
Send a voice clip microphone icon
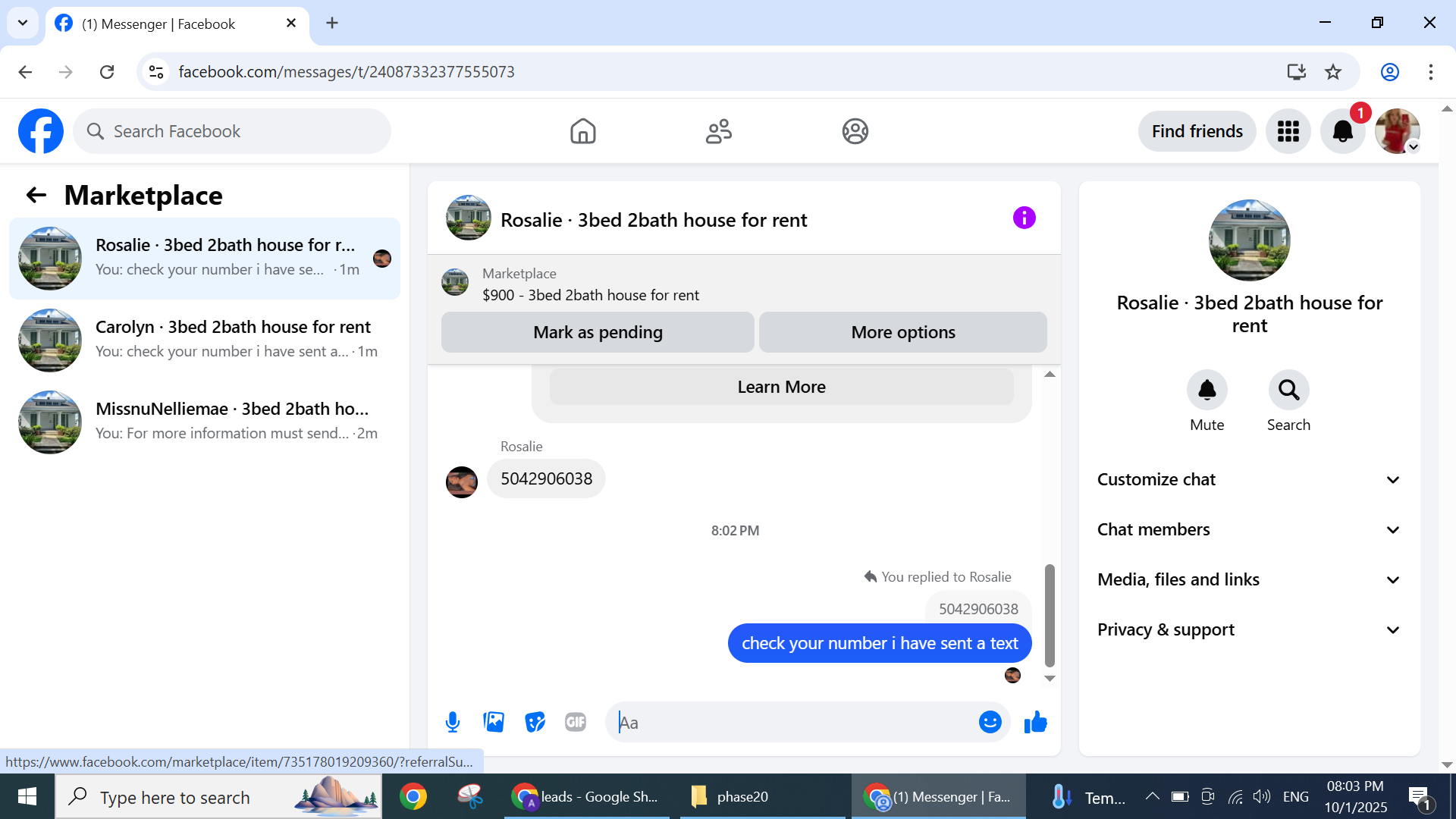[x=453, y=722]
